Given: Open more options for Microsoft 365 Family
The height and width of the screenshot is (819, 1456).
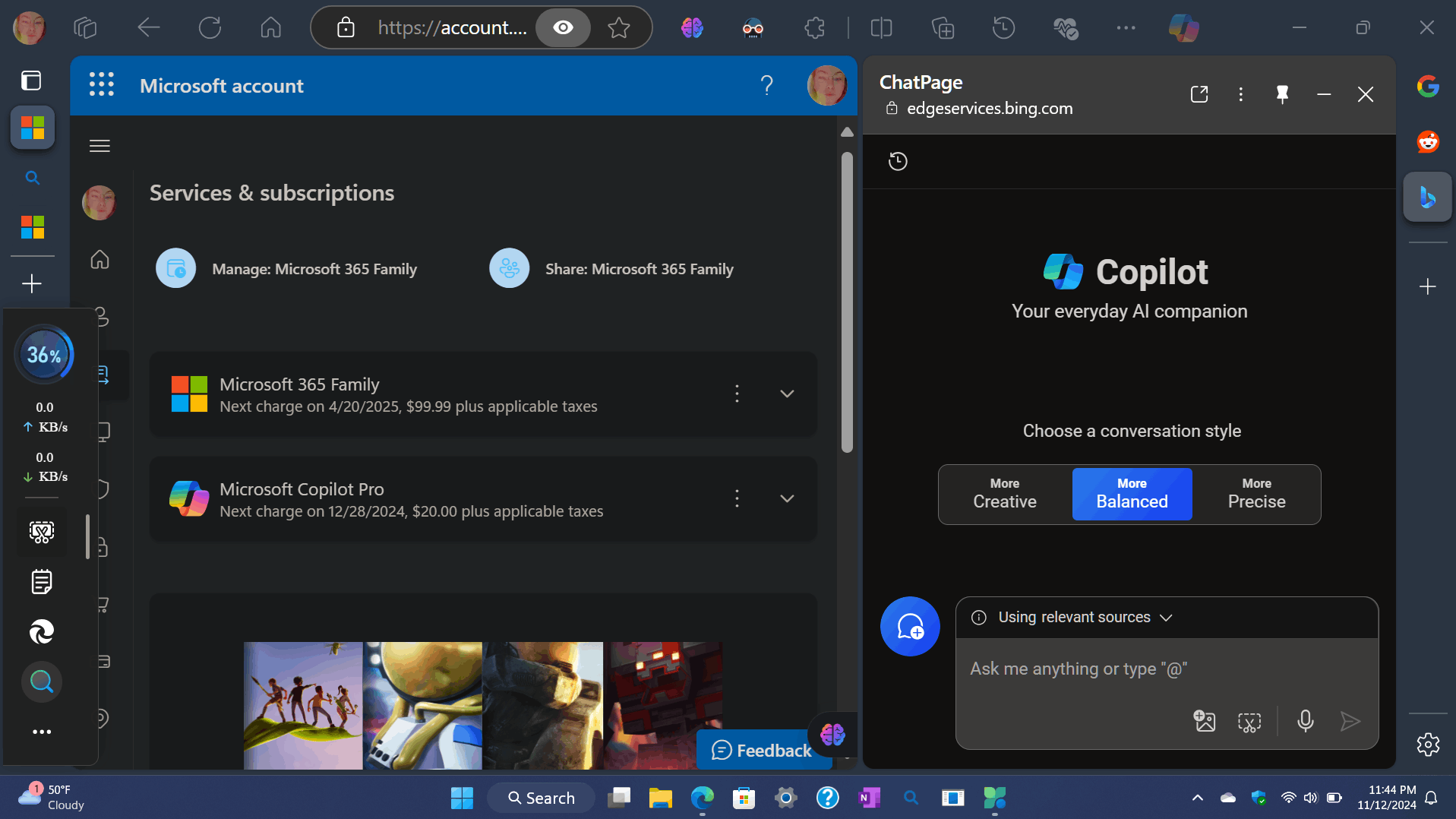Looking at the screenshot, I should click(x=737, y=394).
